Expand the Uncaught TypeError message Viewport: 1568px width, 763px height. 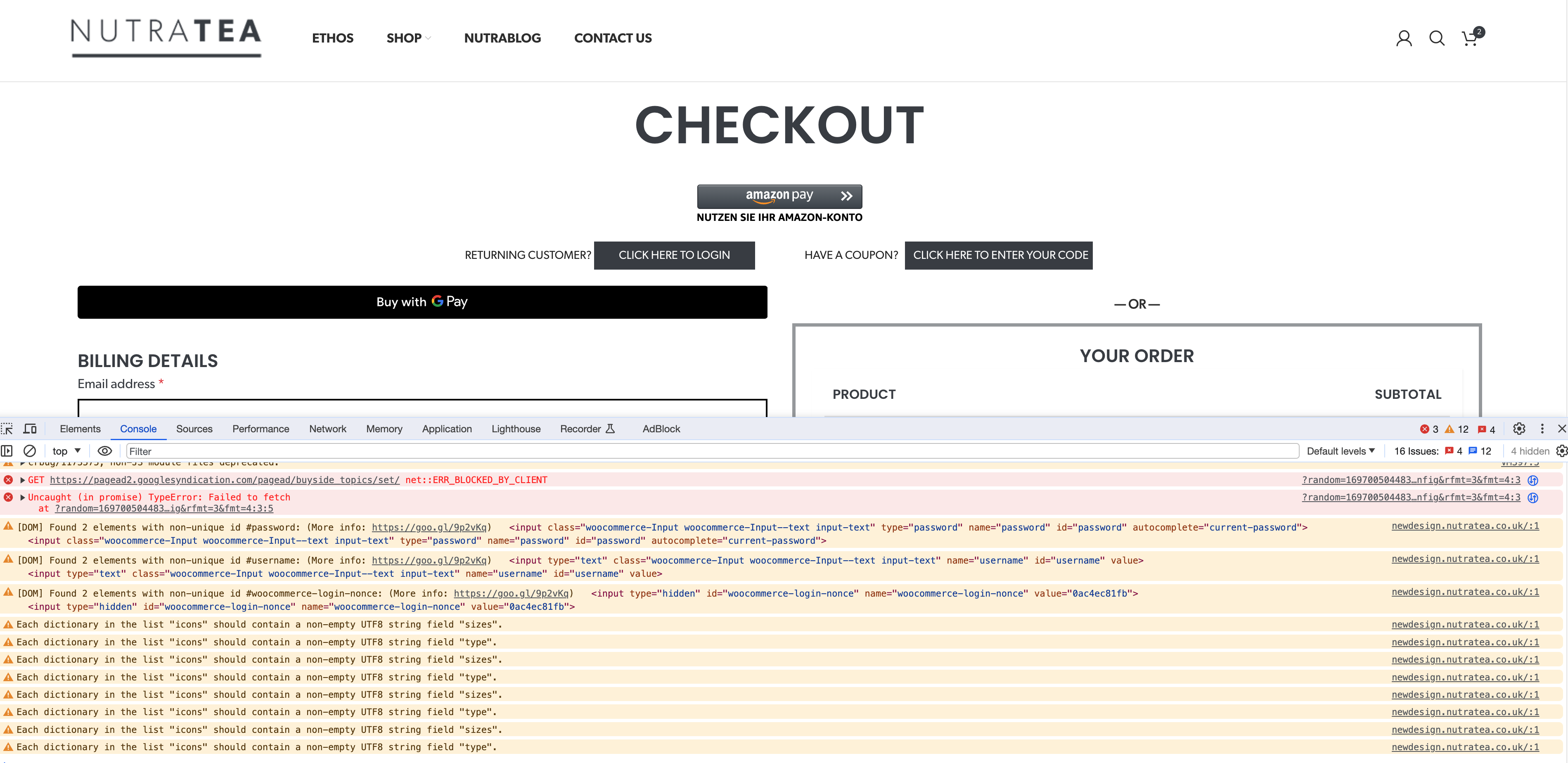pyautogui.click(x=23, y=497)
